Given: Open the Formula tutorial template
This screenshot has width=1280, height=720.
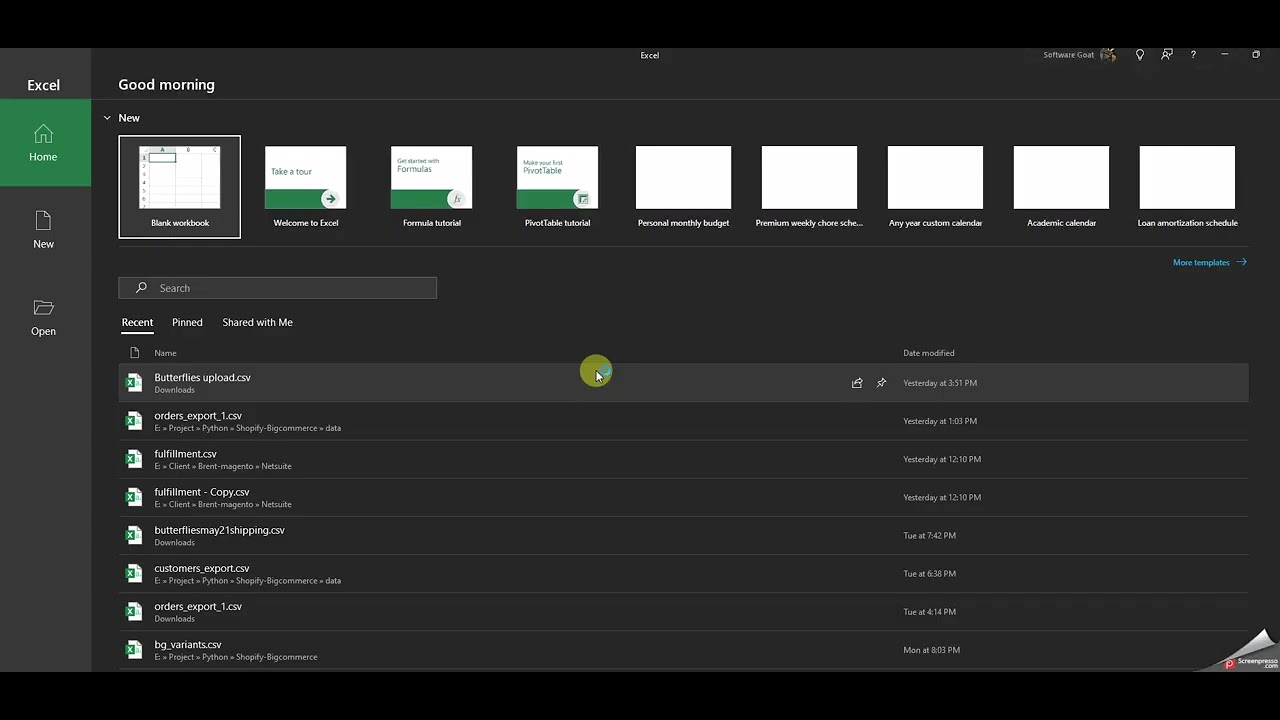Looking at the screenshot, I should 432,187.
